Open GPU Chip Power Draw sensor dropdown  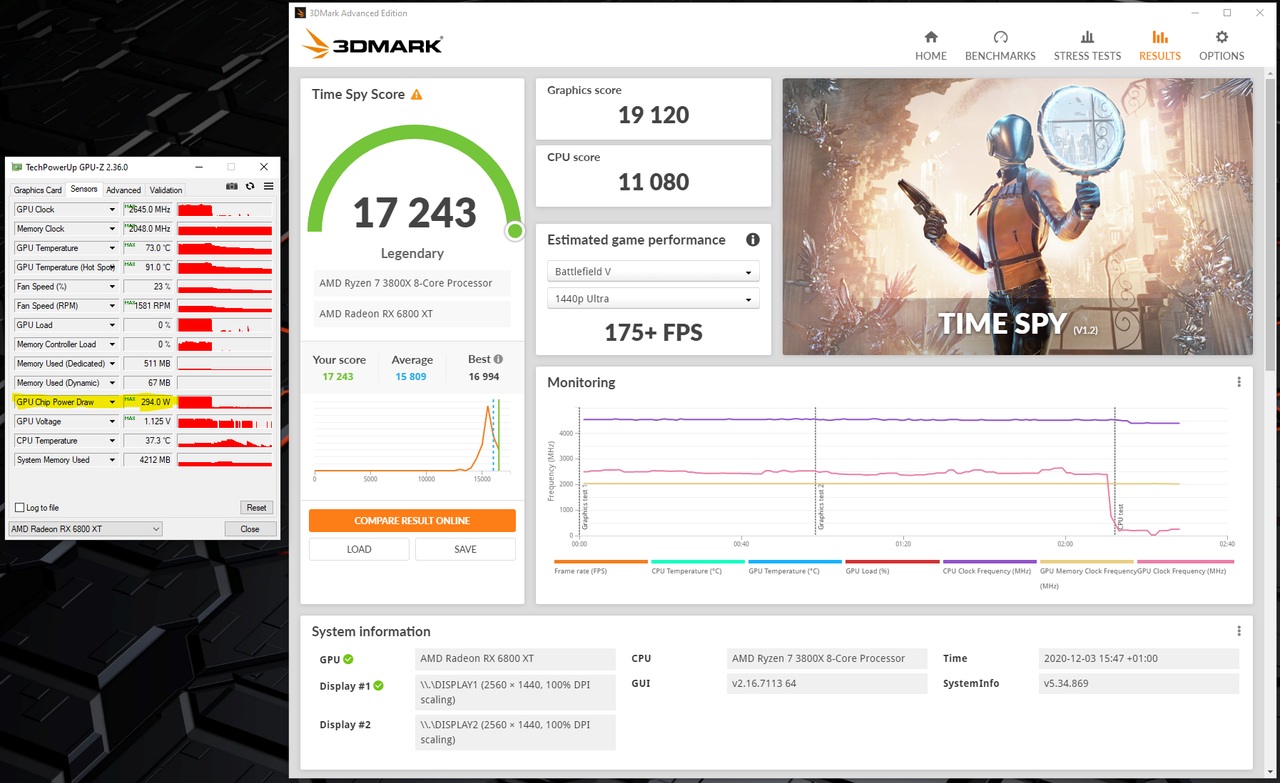pyautogui.click(x=112, y=402)
